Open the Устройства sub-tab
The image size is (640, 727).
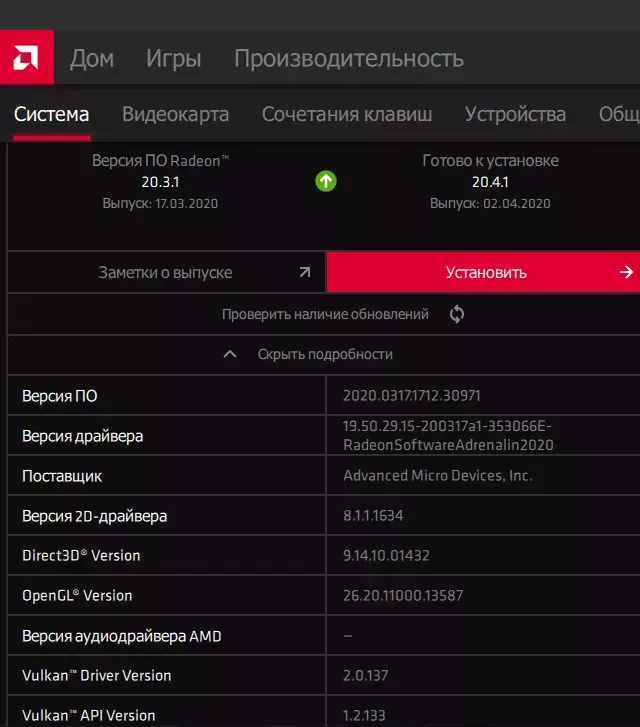515,114
